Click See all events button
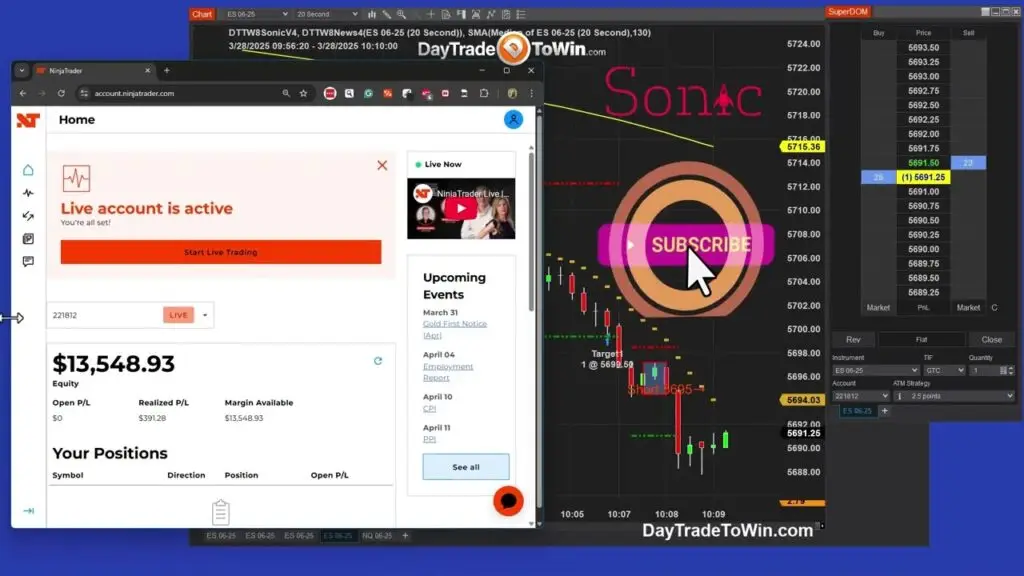 [466, 467]
